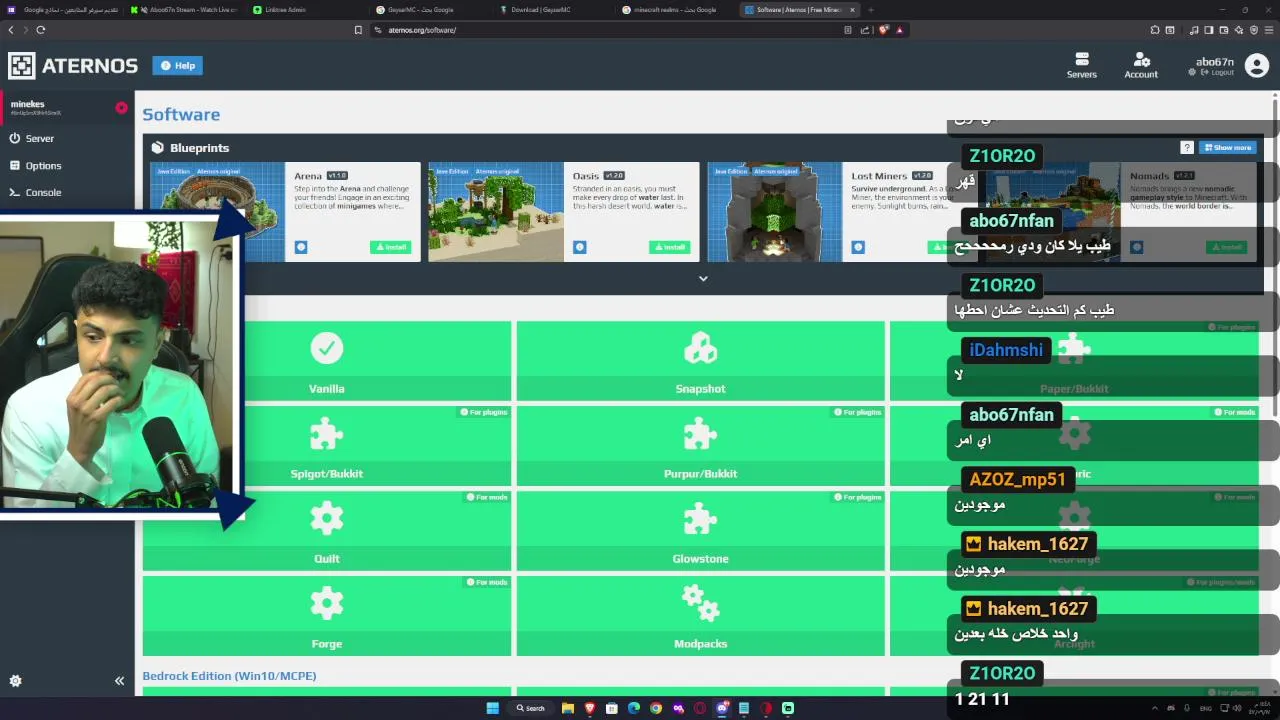Screen dimensions: 1280x720
Task: Go back in browser history
Action: [11, 30]
